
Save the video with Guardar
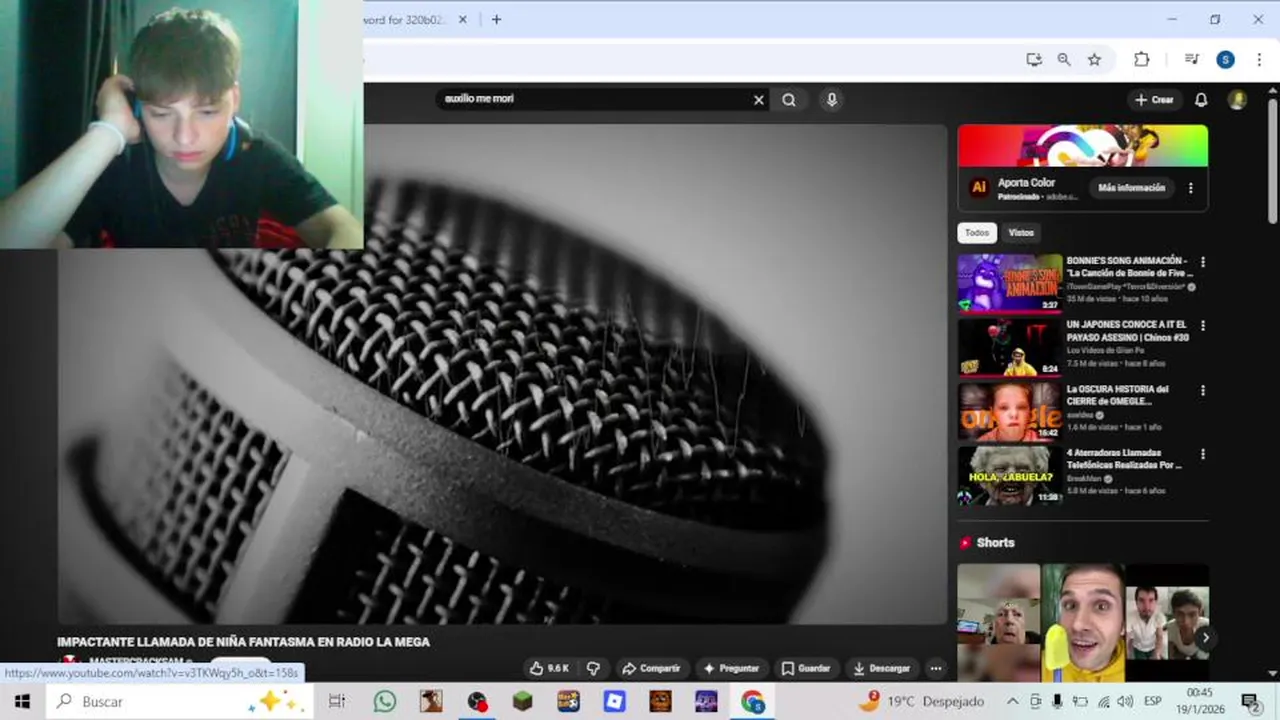tap(806, 668)
